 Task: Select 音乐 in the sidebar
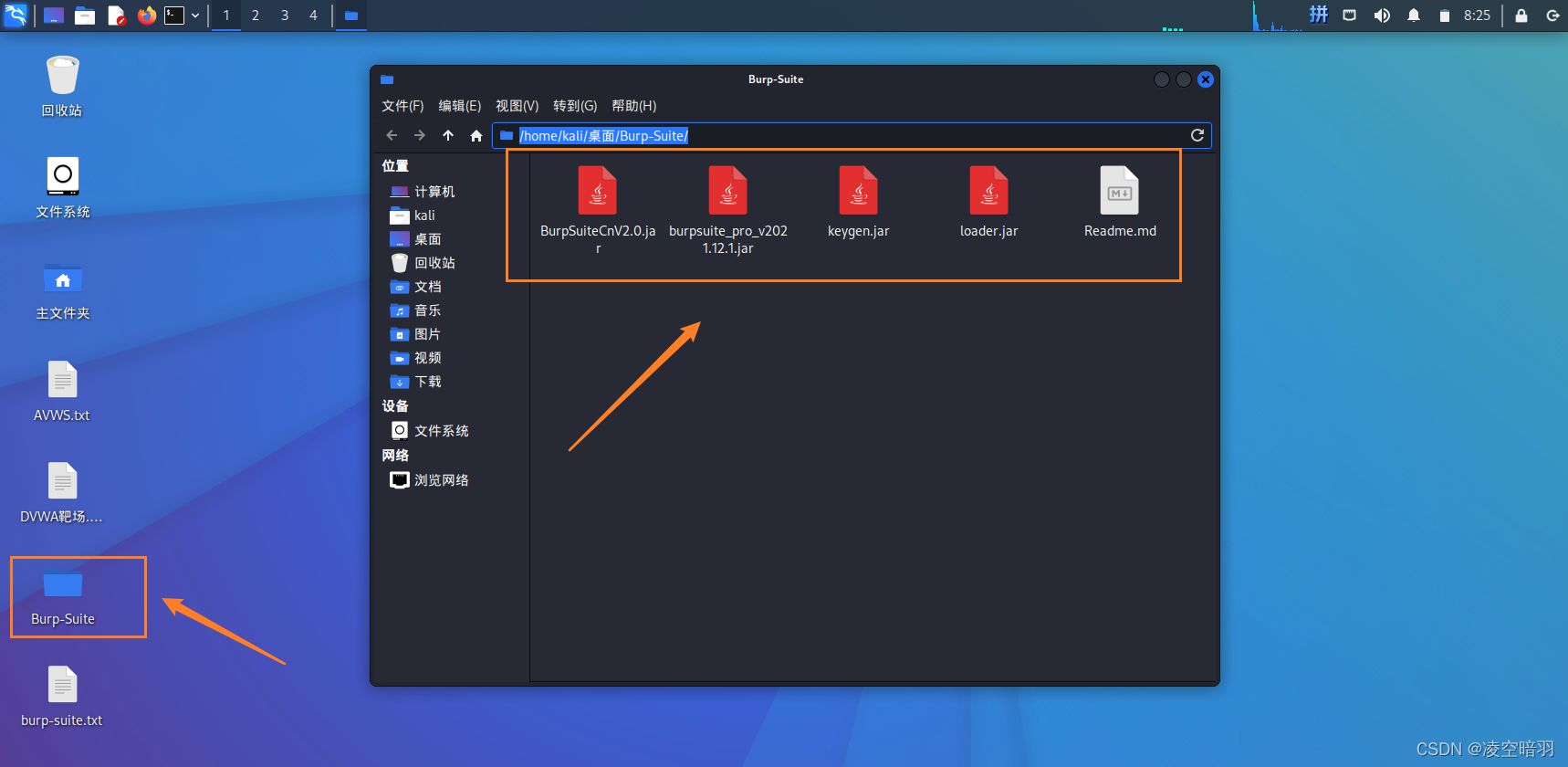(415, 310)
